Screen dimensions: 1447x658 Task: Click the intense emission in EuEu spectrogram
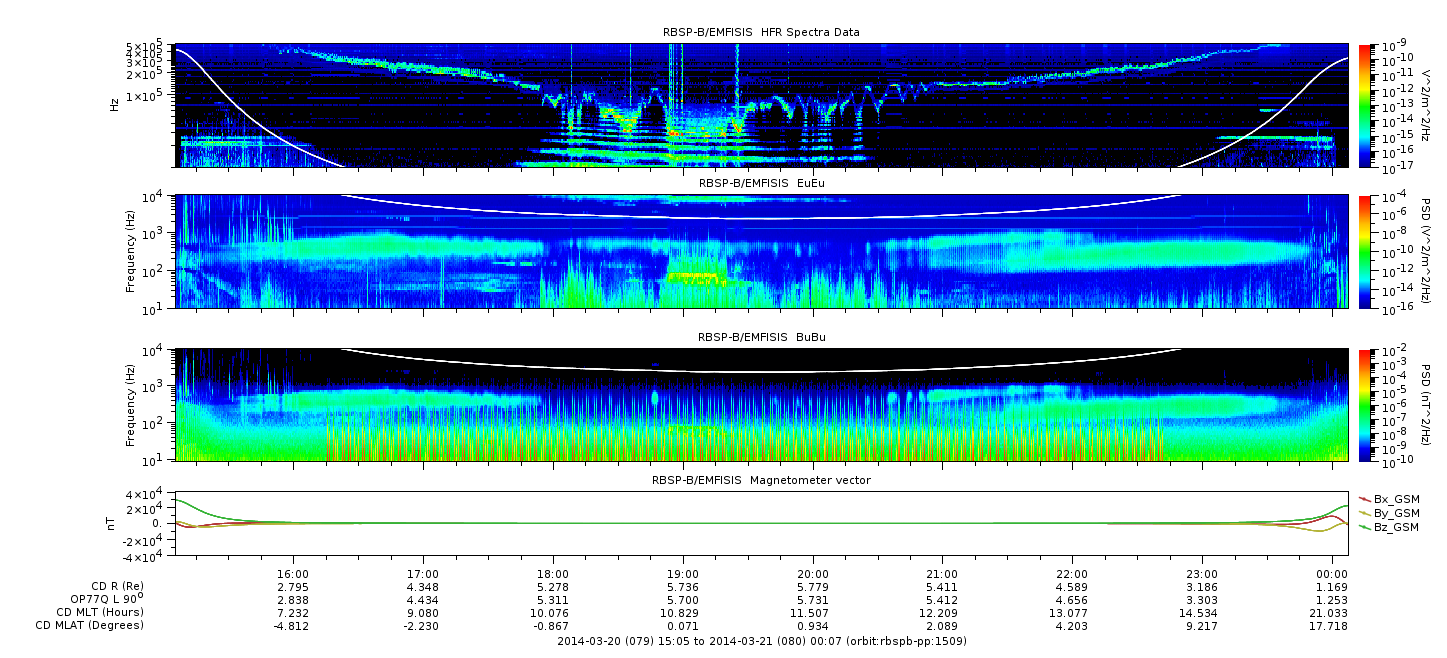(693, 275)
